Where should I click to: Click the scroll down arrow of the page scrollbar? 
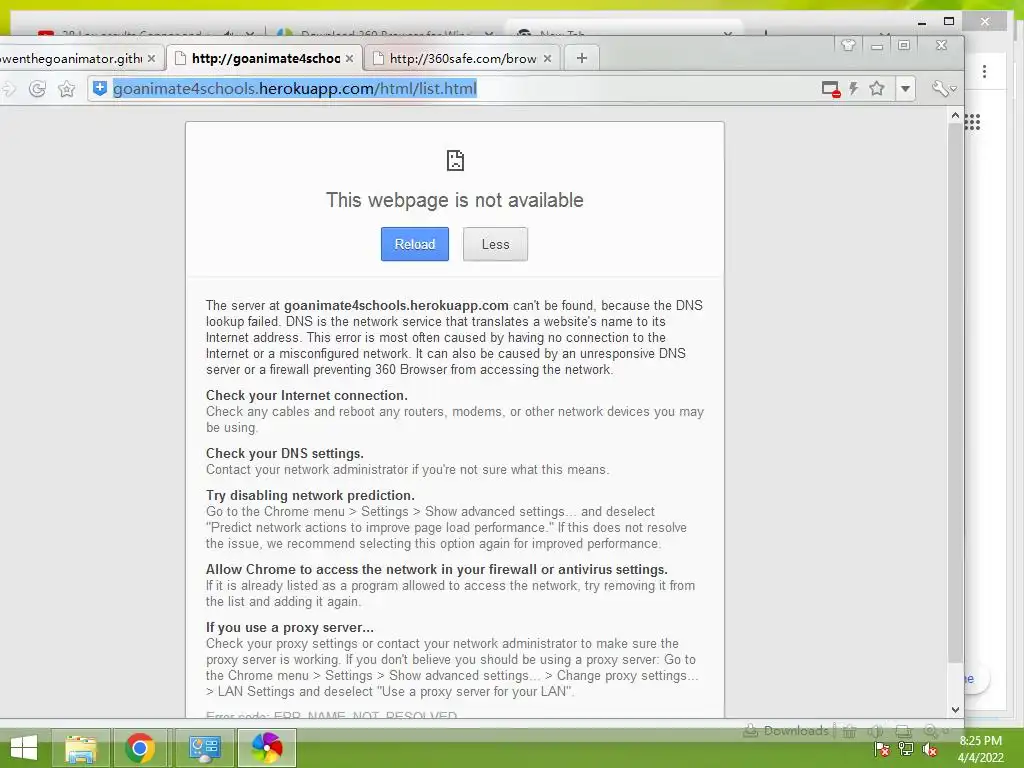point(955,709)
